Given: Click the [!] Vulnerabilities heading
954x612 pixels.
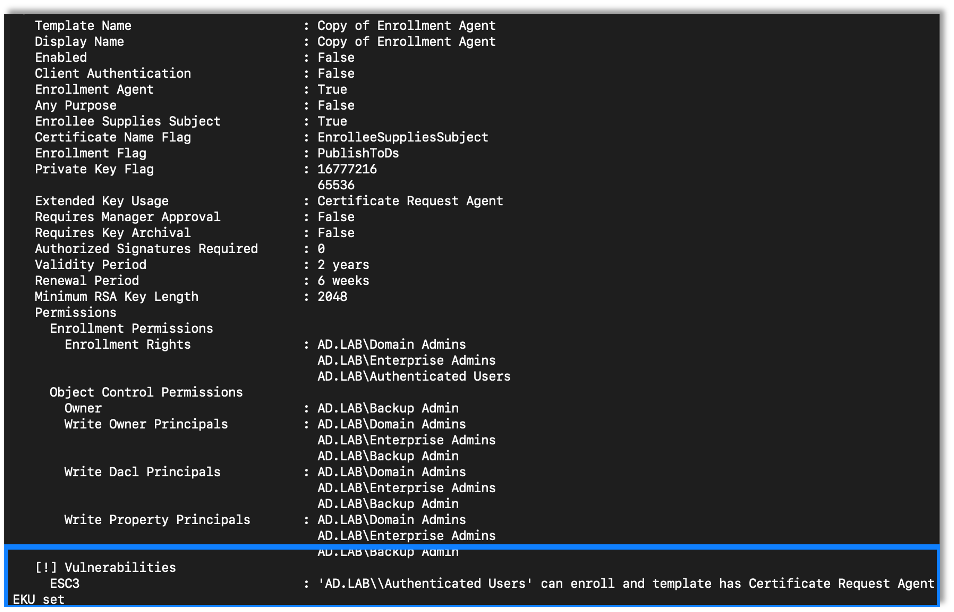Looking at the screenshot, I should pos(105,567).
